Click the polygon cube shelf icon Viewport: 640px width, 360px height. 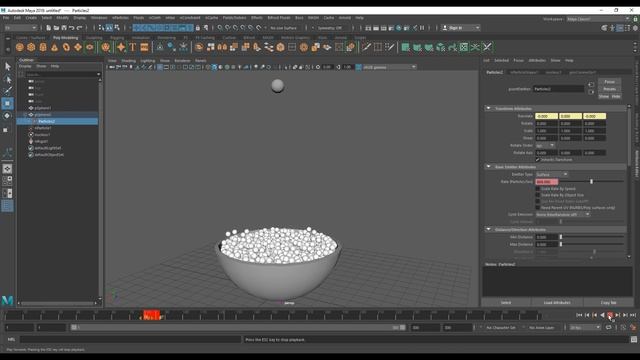click(31, 47)
